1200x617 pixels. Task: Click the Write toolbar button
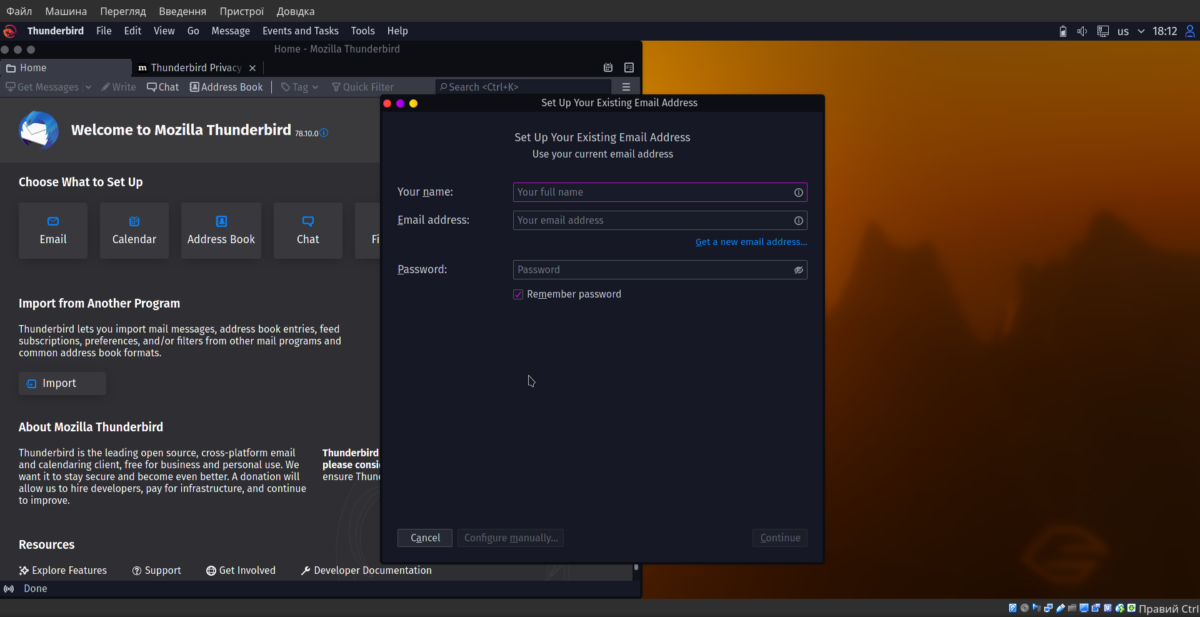pos(118,87)
